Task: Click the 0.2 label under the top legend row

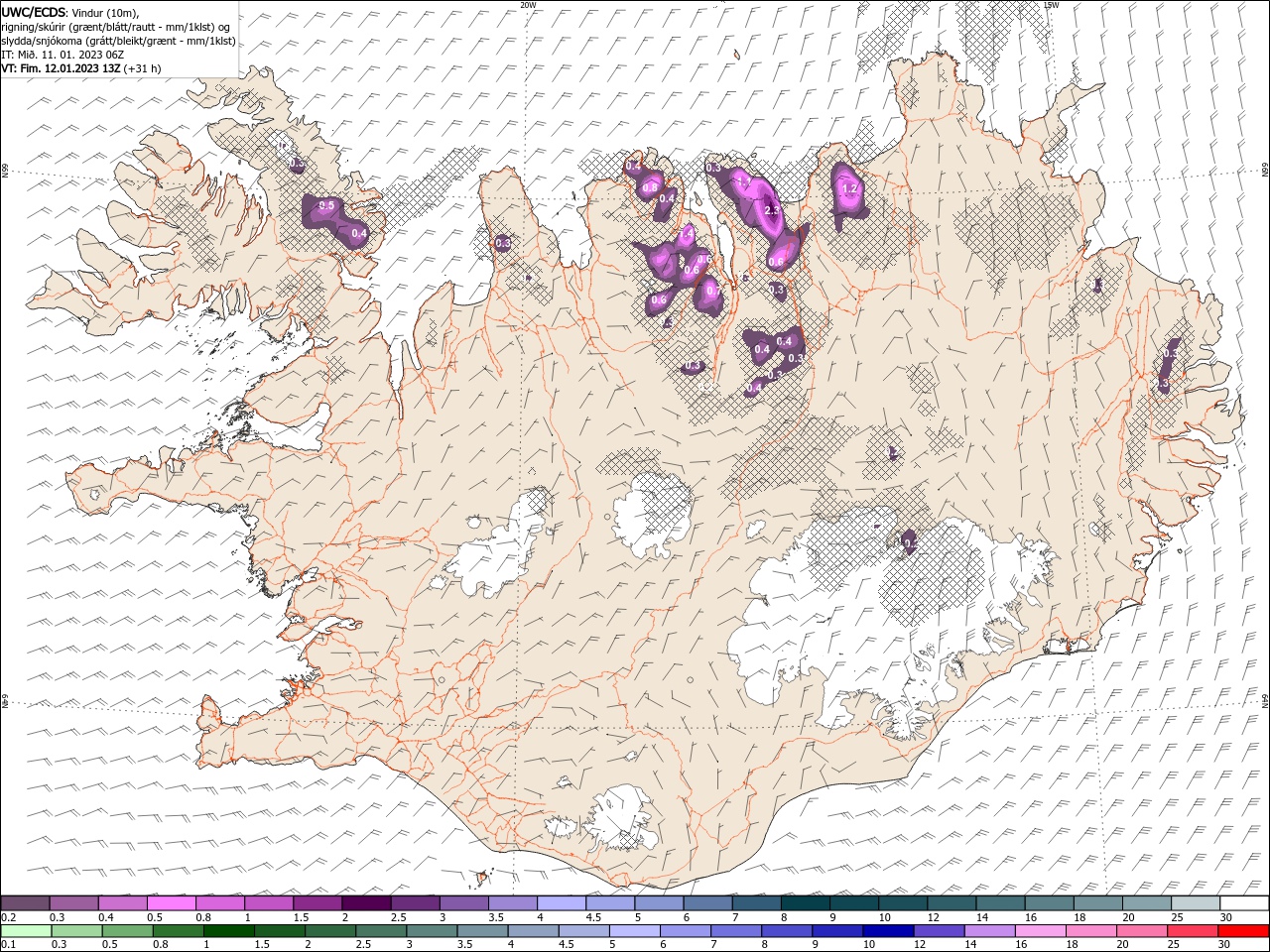Action: click(8, 917)
